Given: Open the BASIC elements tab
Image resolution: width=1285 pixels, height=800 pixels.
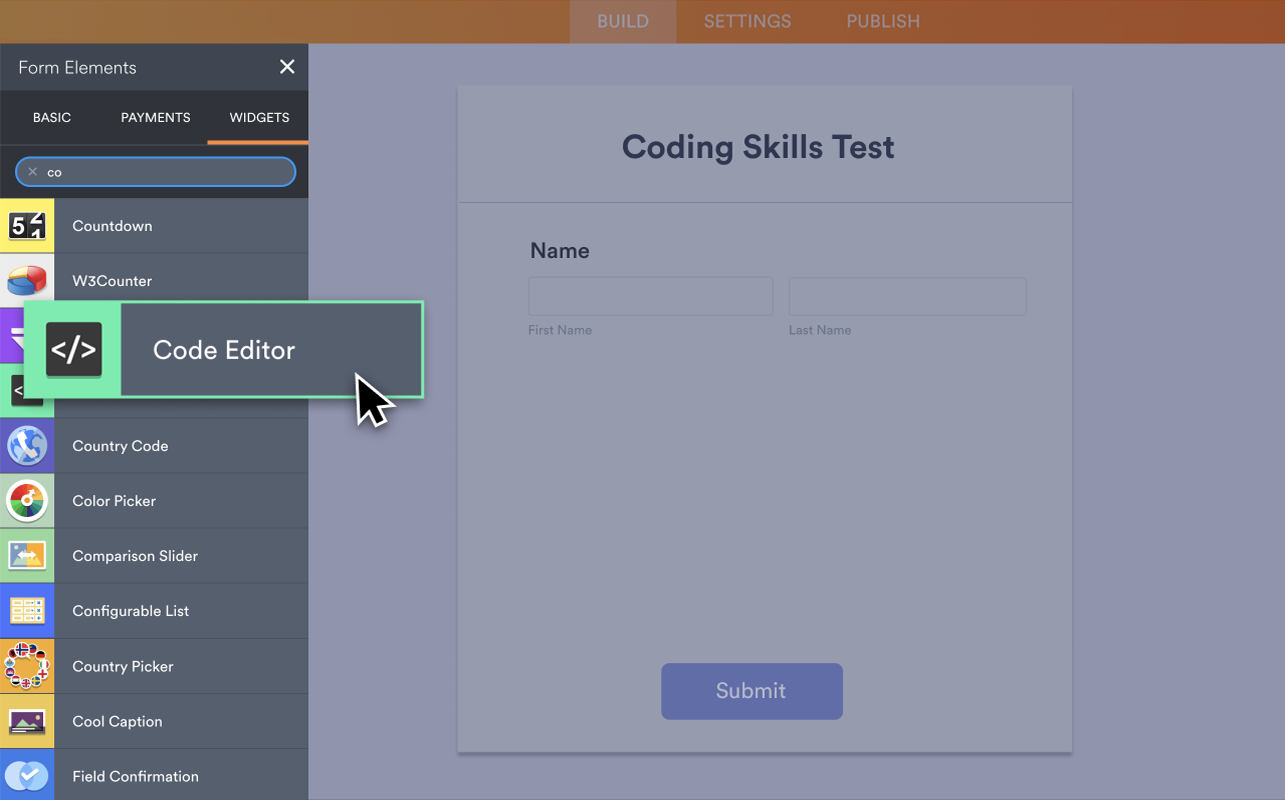Looking at the screenshot, I should pos(51,117).
